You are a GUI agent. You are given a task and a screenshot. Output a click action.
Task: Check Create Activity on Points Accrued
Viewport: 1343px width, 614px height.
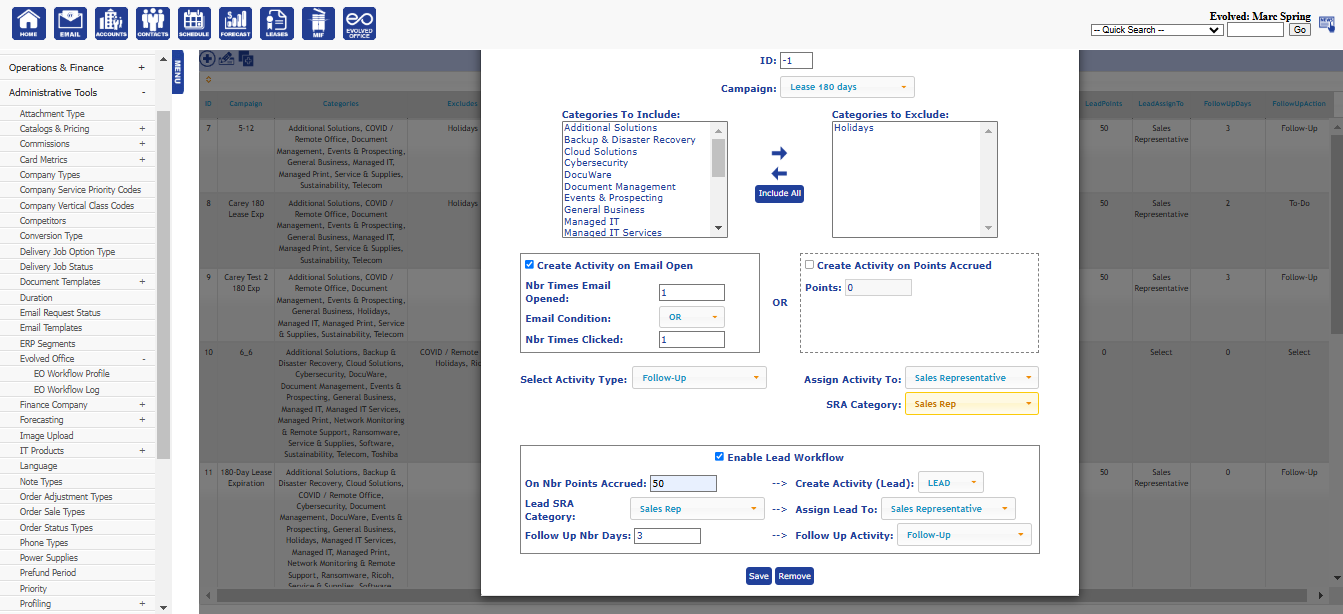(809, 265)
